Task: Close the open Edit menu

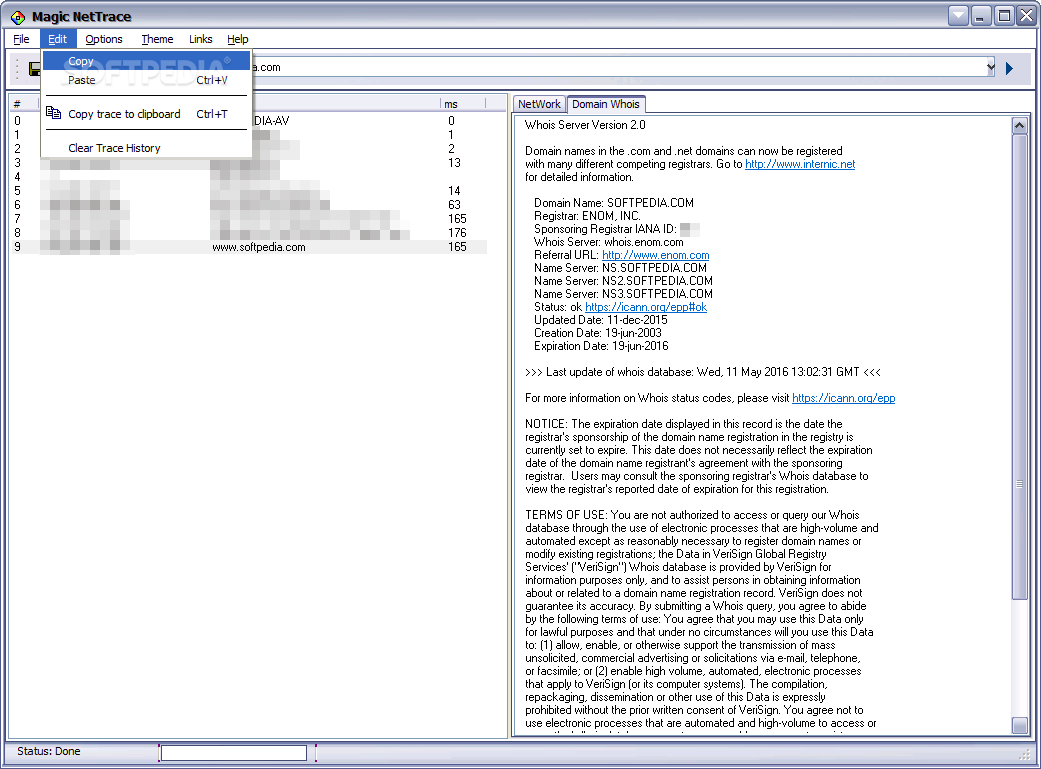Action: click(x=57, y=39)
